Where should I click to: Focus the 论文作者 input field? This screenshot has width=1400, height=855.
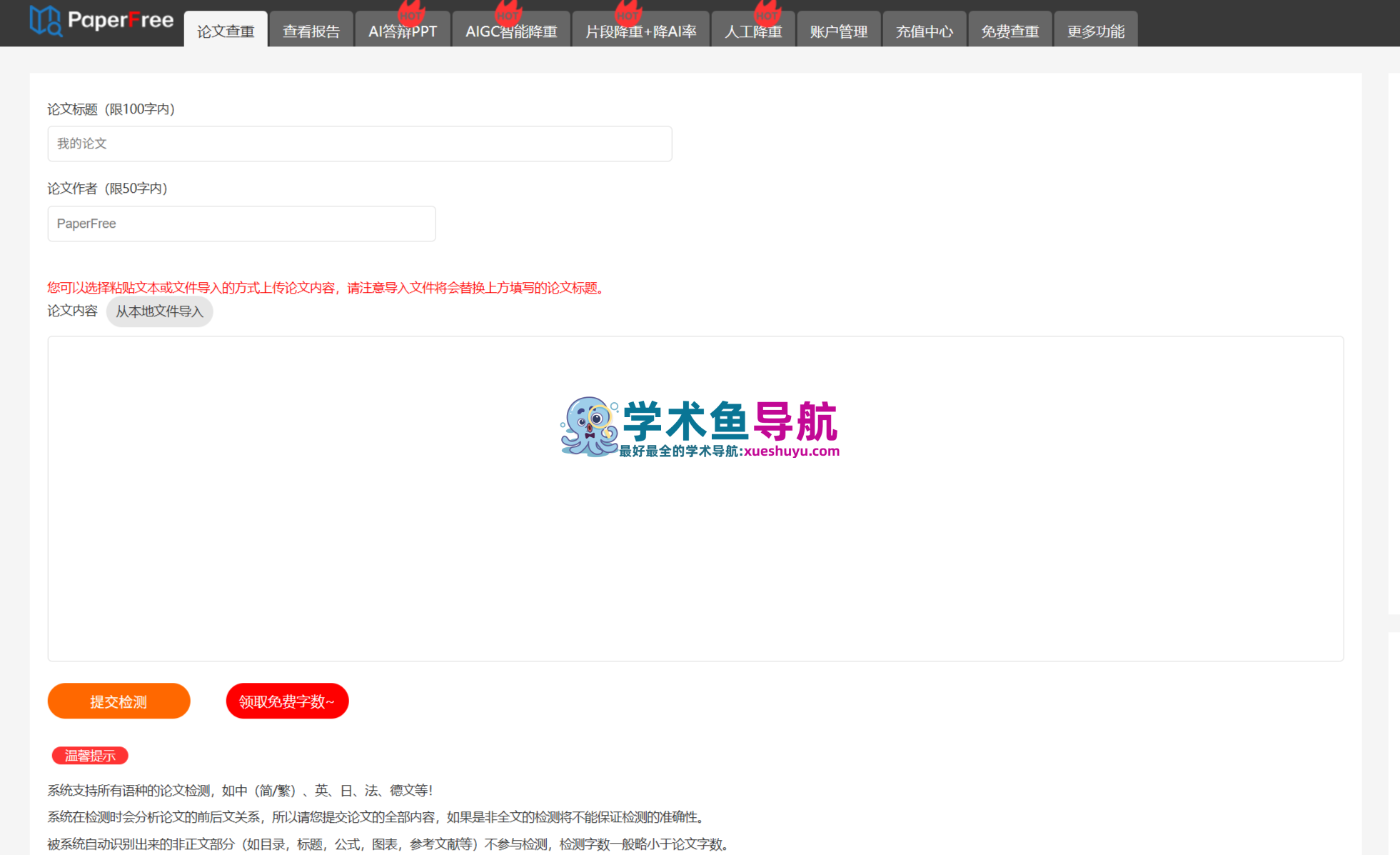241,224
